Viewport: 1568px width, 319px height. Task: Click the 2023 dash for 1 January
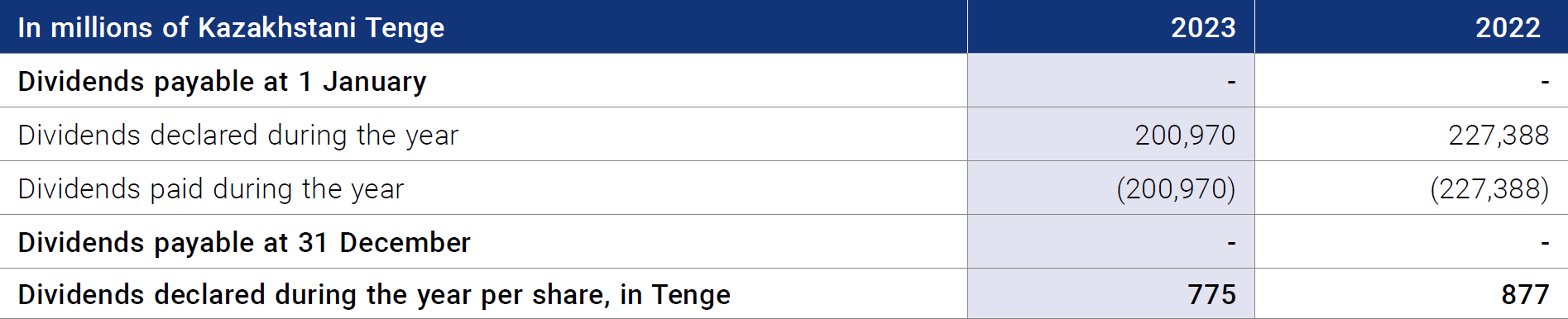pyautogui.click(x=1231, y=81)
